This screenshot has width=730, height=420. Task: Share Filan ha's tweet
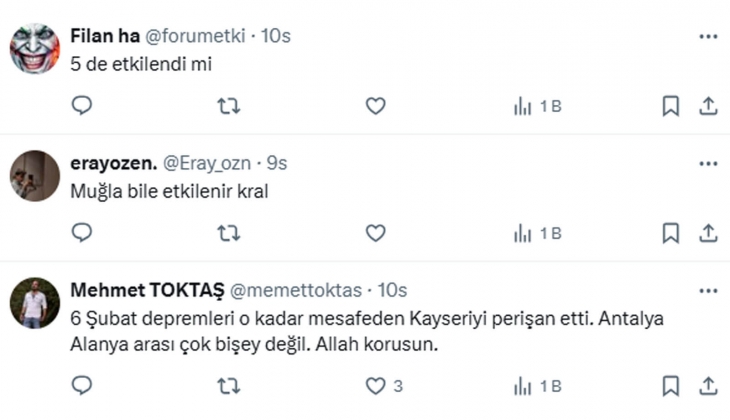click(707, 106)
